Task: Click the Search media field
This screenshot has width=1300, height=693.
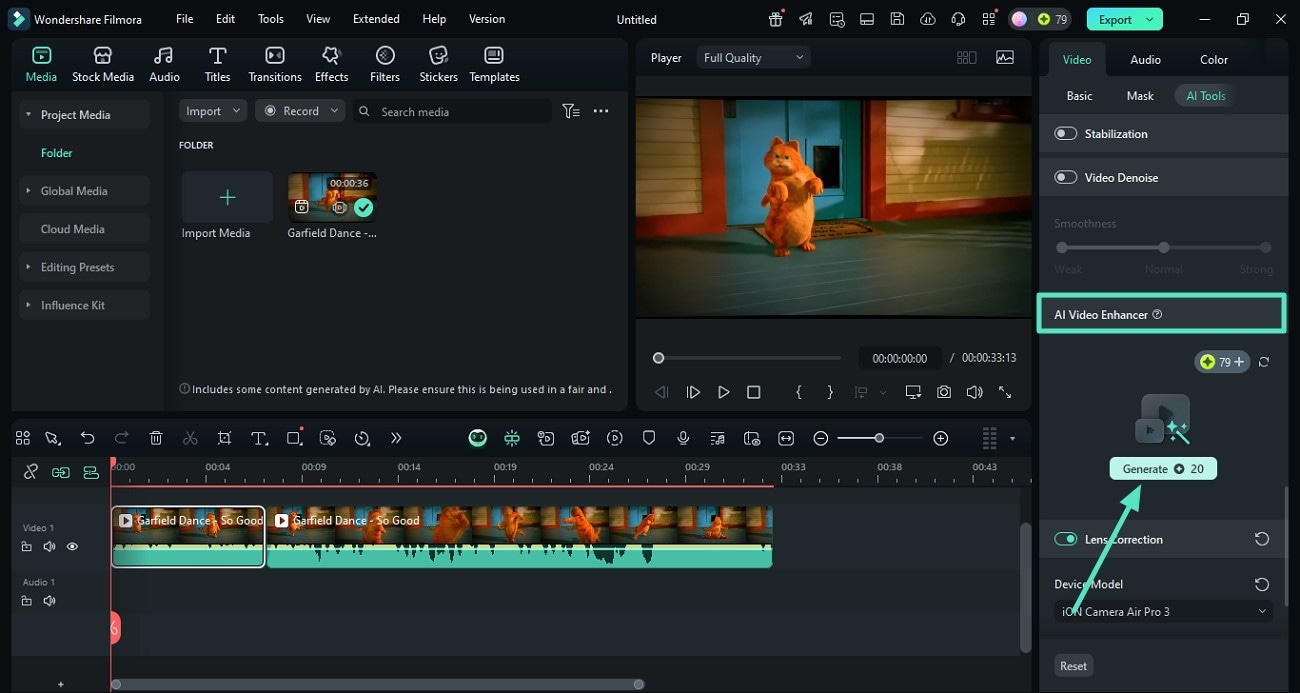Action: (453, 111)
